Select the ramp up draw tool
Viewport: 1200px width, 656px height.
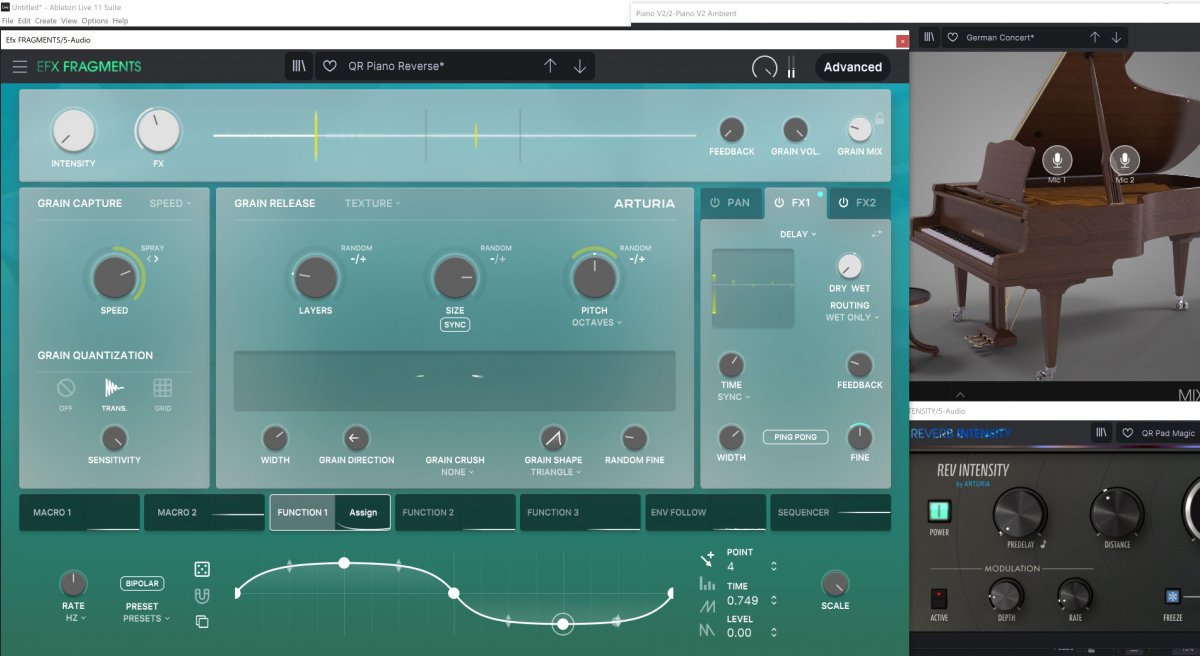(708, 607)
